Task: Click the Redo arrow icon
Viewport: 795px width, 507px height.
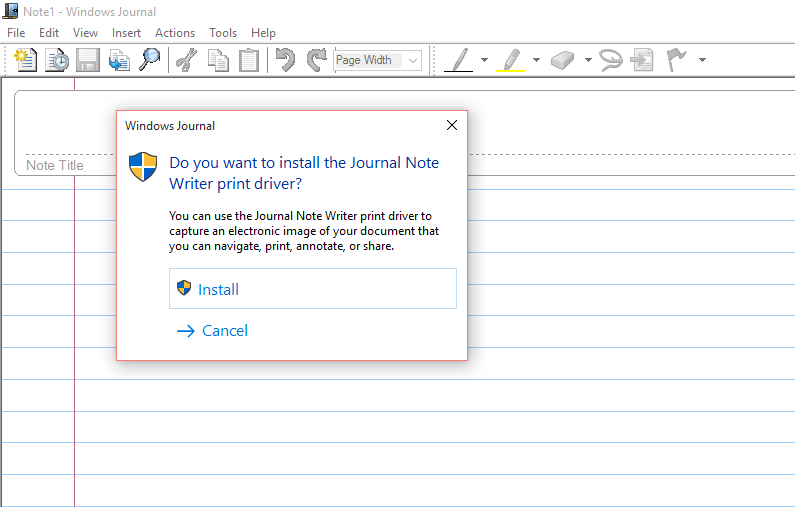Action: click(317, 60)
